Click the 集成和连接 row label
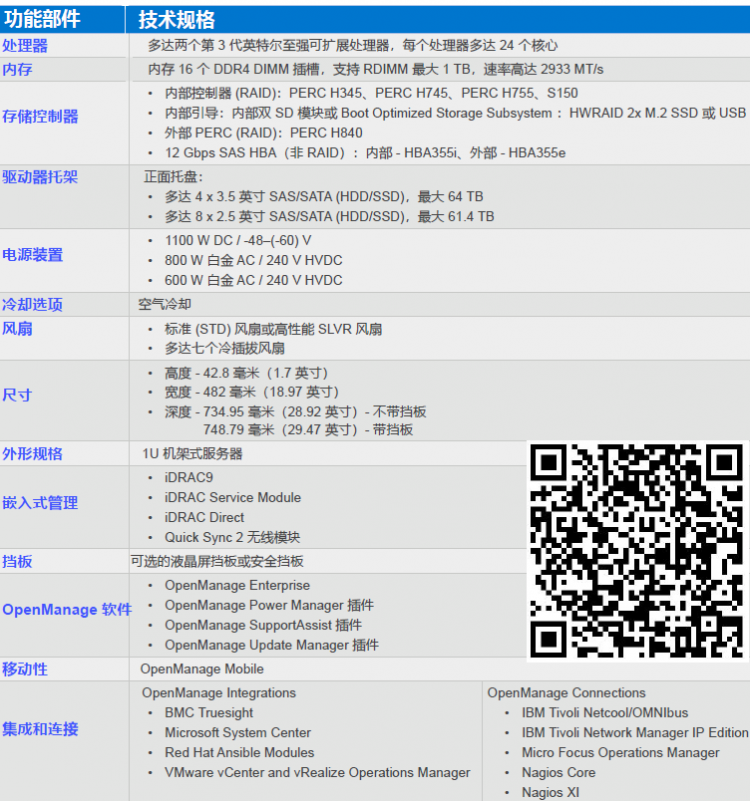Viewport: 750px width, 801px height. (40, 729)
